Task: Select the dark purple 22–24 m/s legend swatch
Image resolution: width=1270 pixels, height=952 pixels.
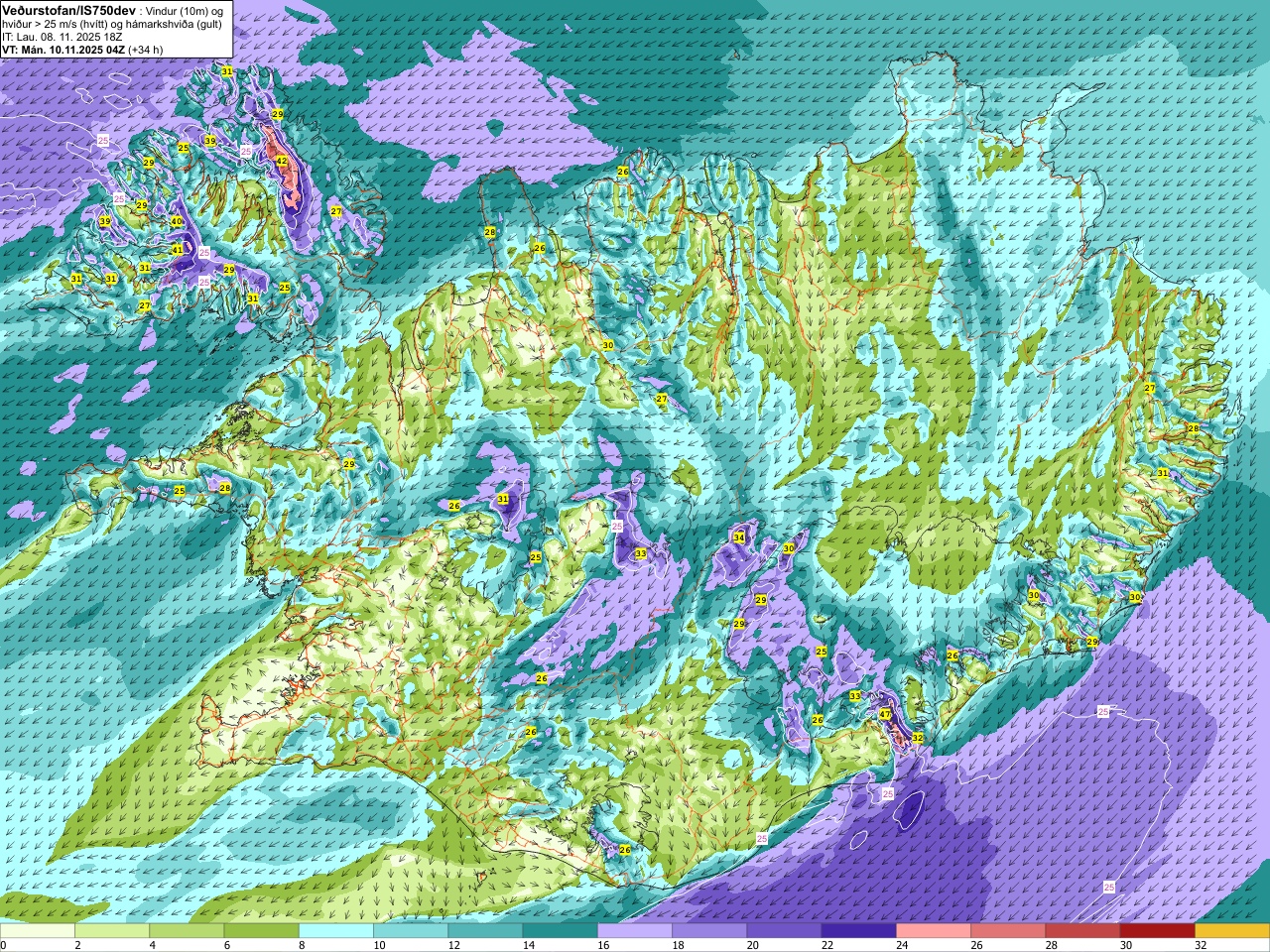Action: pos(859,931)
